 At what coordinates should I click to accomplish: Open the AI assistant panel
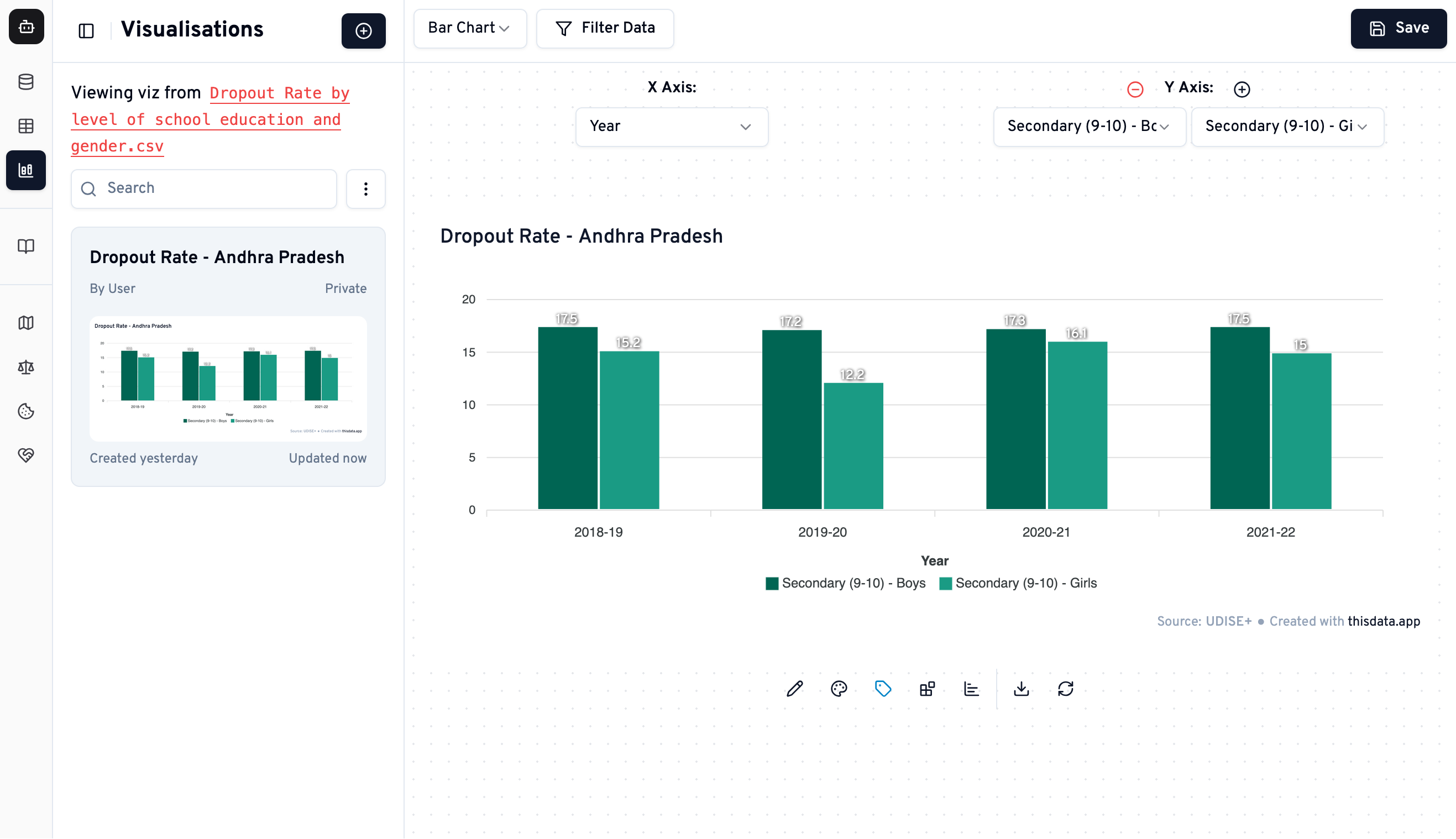tap(27, 27)
